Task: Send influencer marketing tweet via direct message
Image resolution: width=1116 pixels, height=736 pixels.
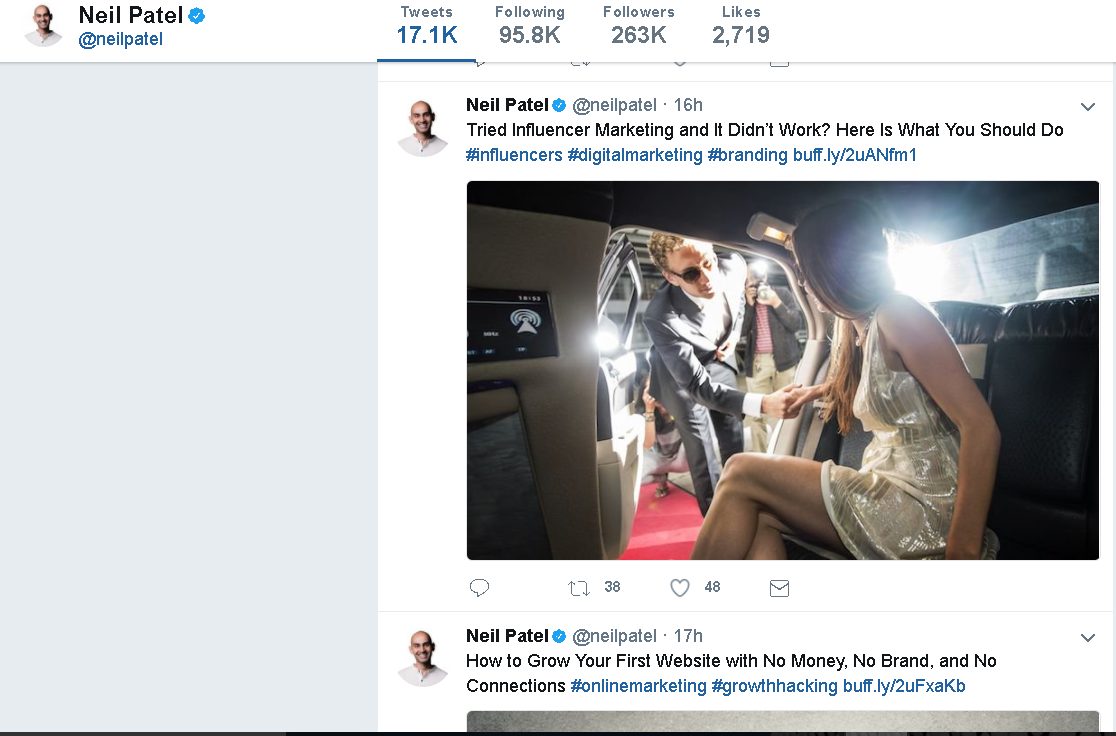Action: [779, 588]
